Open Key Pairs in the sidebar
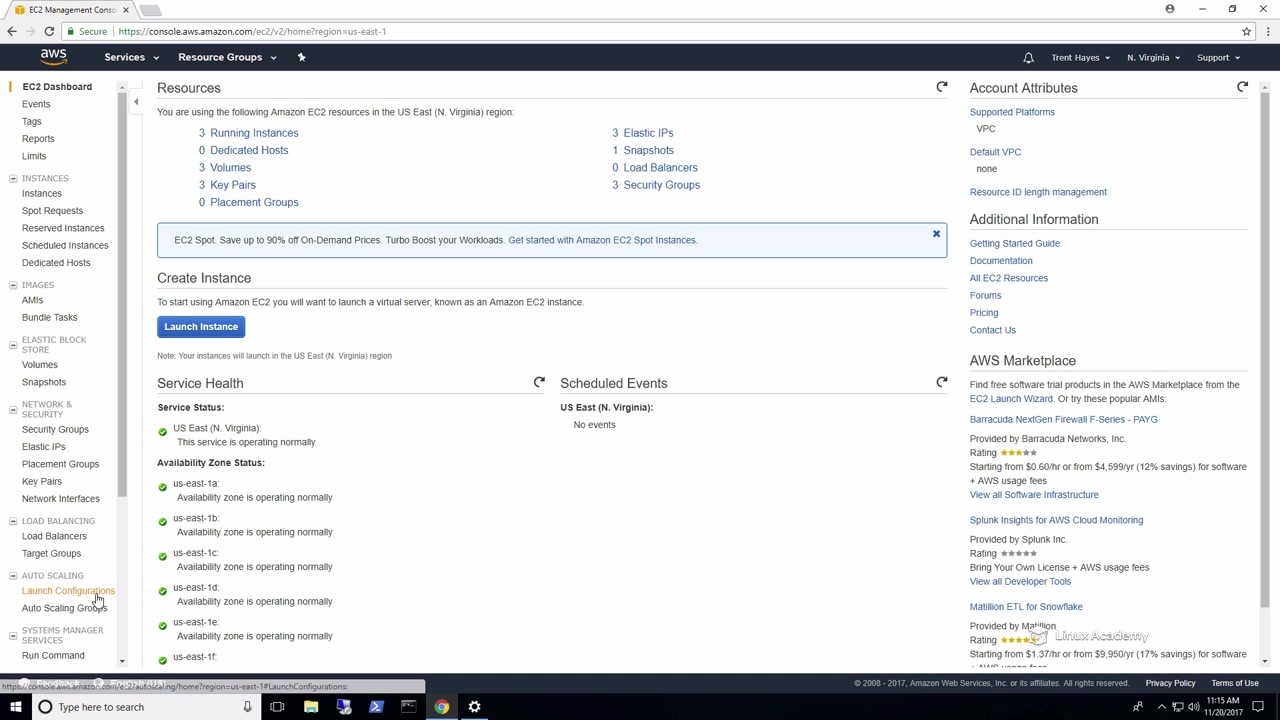Screen dimensions: 1280x720 point(42,481)
